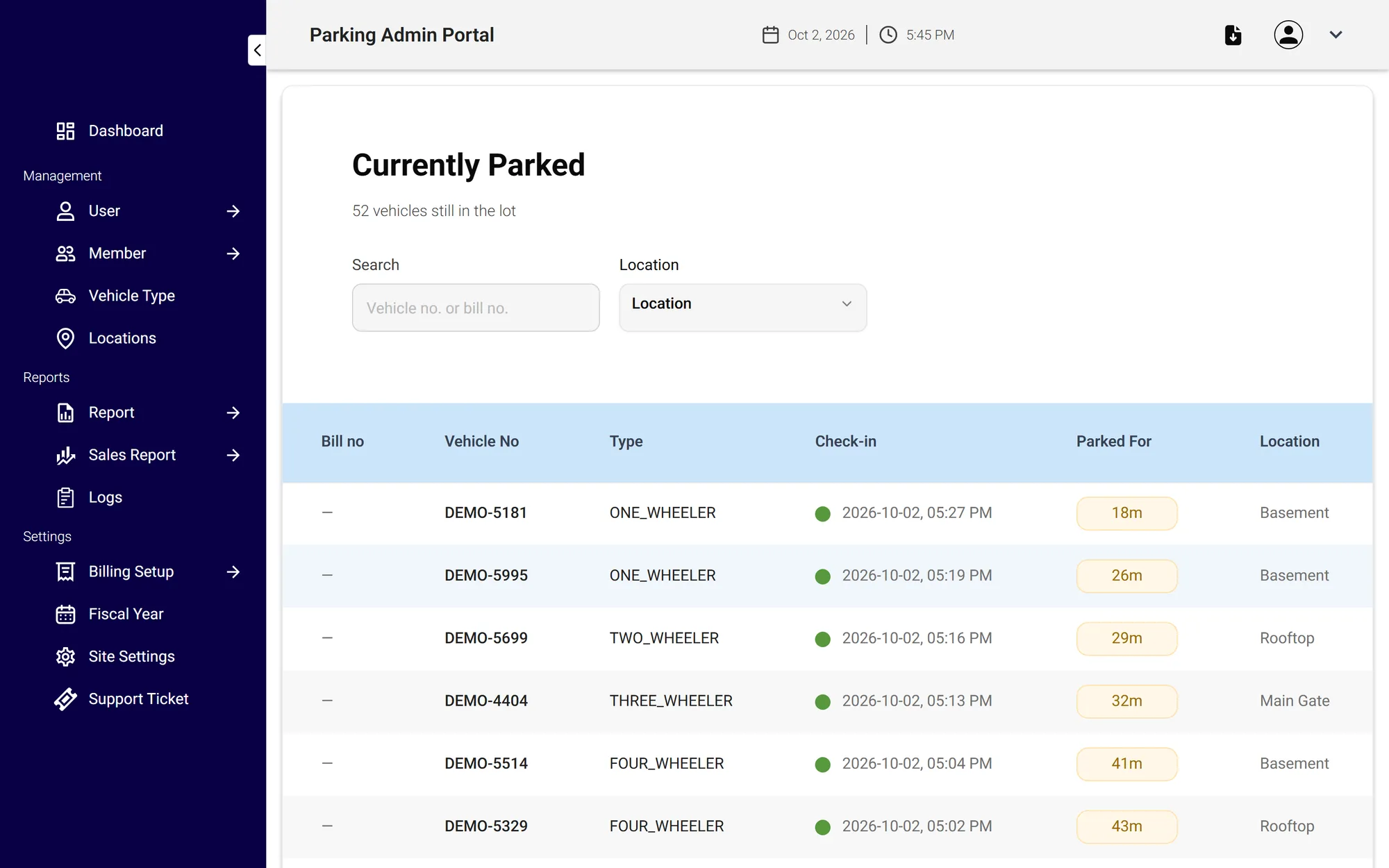Open the Logs menu item
Image resolution: width=1389 pixels, height=868 pixels.
106,497
